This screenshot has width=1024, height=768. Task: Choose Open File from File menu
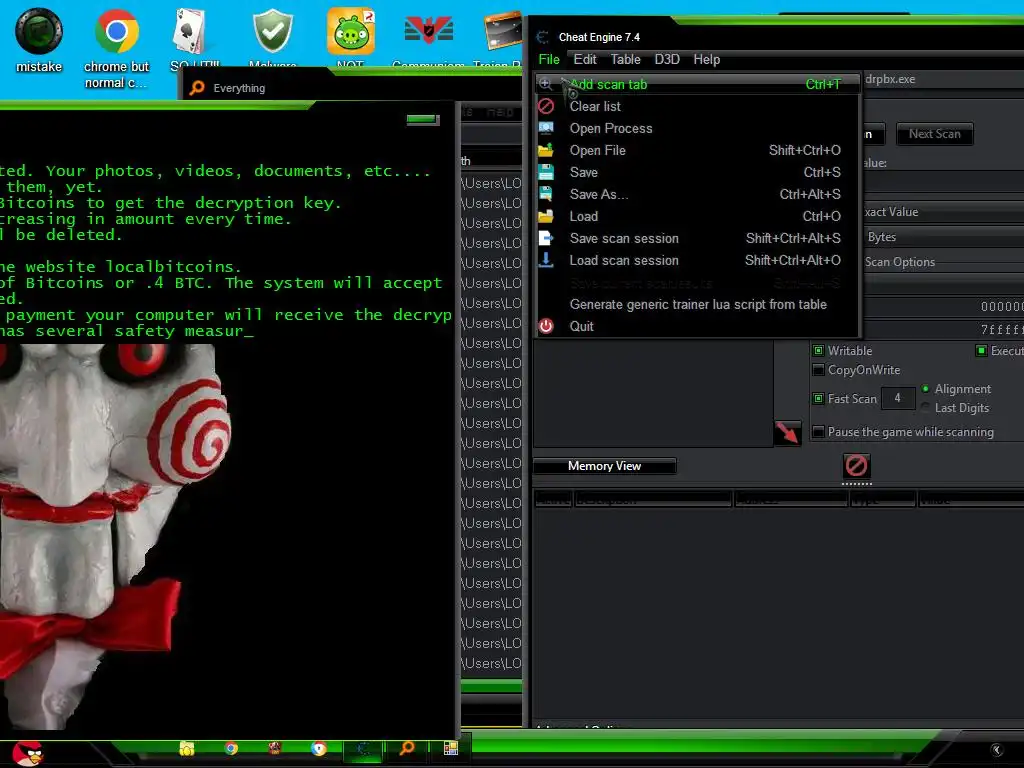click(x=697, y=151)
